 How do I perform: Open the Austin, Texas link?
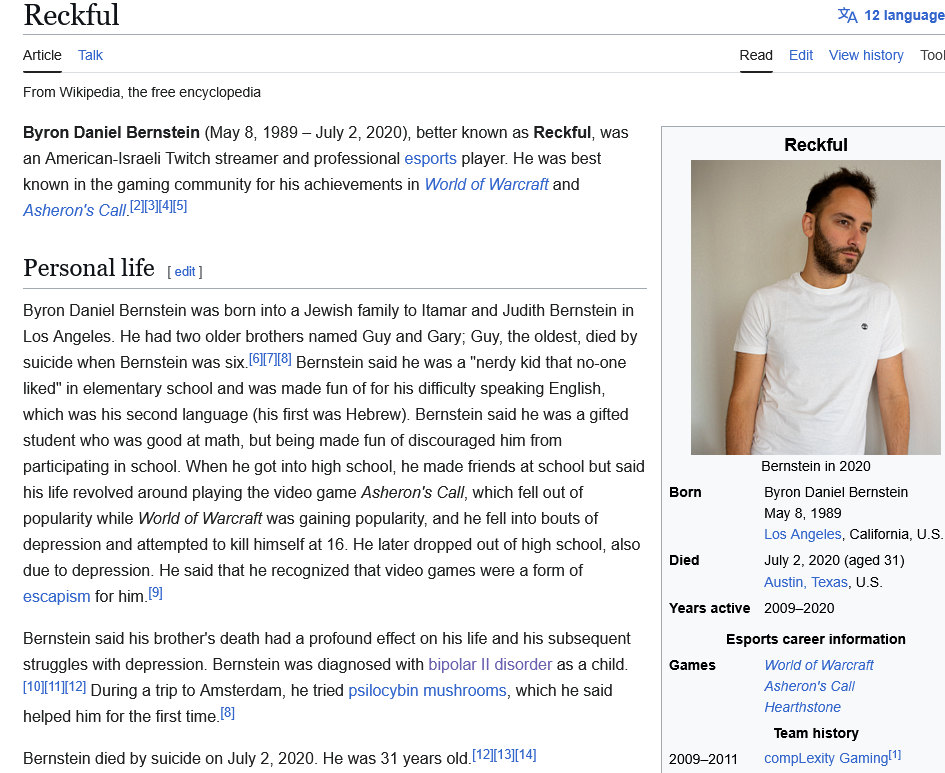pyautogui.click(x=805, y=581)
